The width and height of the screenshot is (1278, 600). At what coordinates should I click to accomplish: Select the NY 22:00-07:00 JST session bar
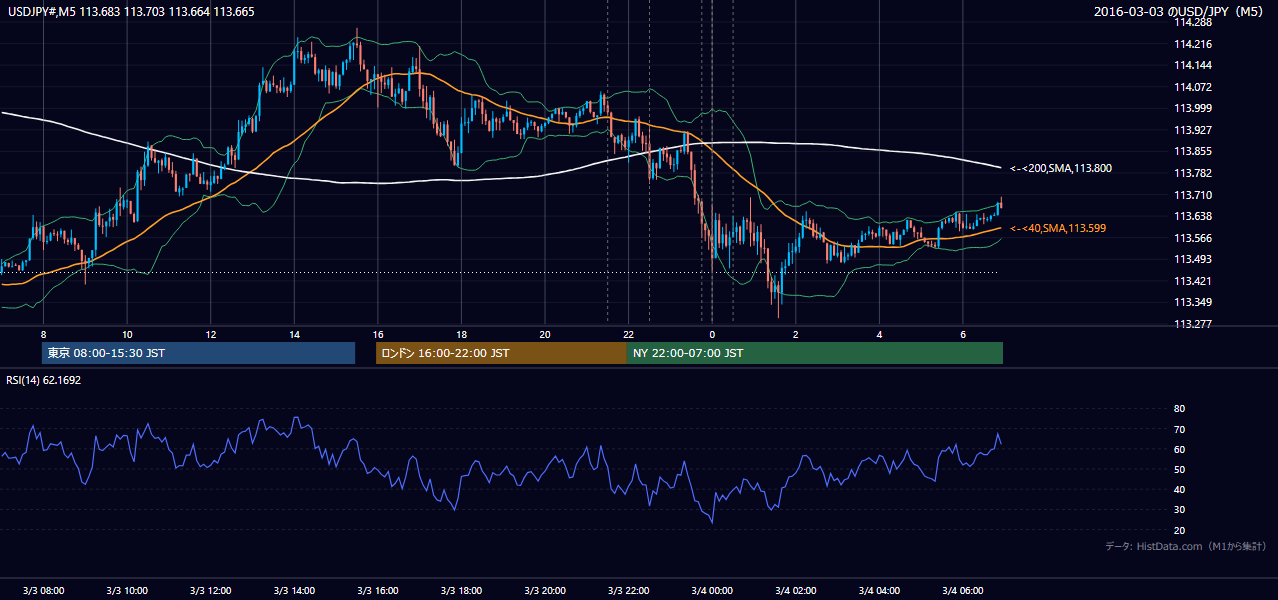[x=815, y=353]
